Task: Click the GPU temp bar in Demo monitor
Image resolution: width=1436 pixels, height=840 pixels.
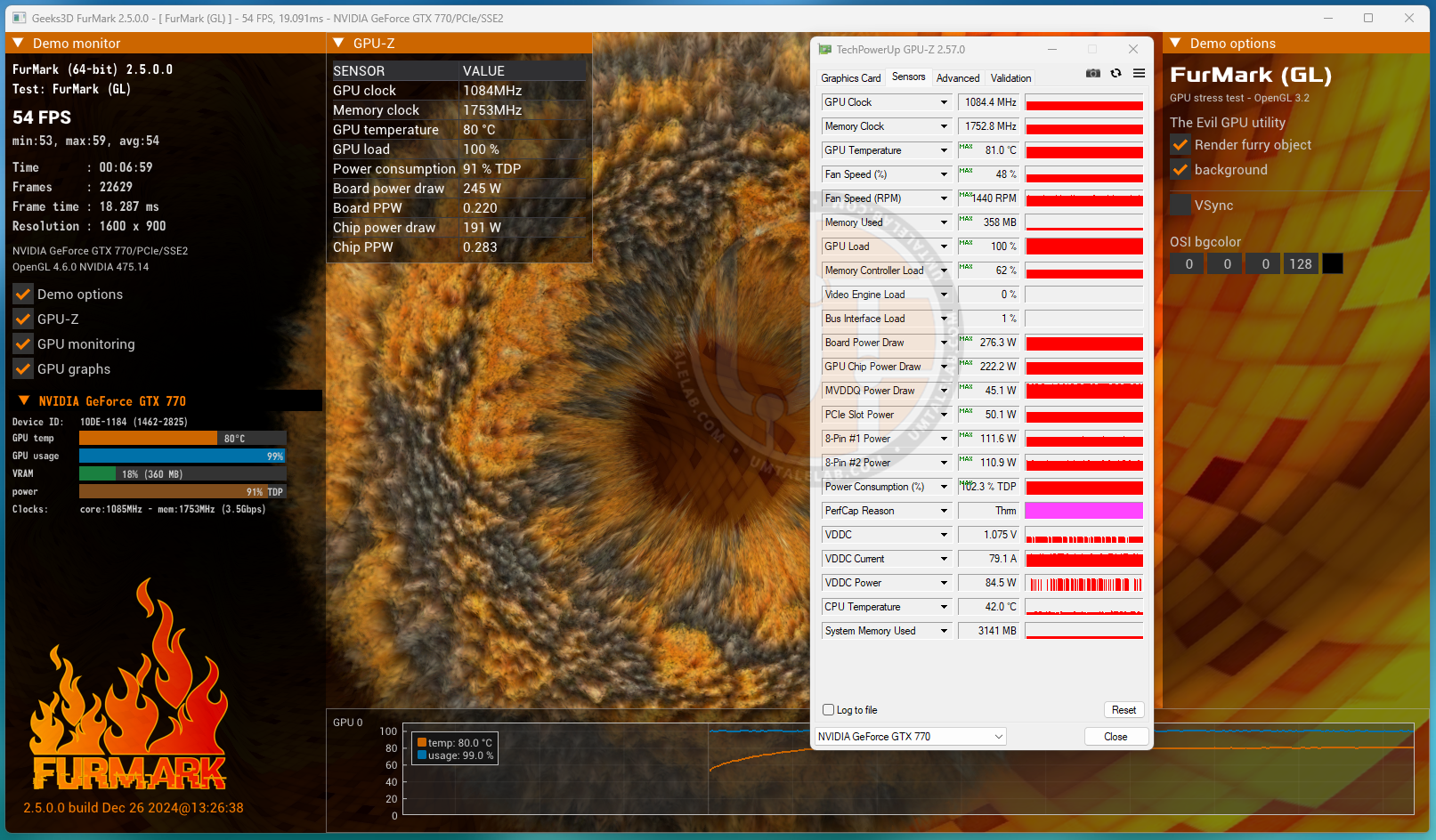Action: [x=183, y=438]
